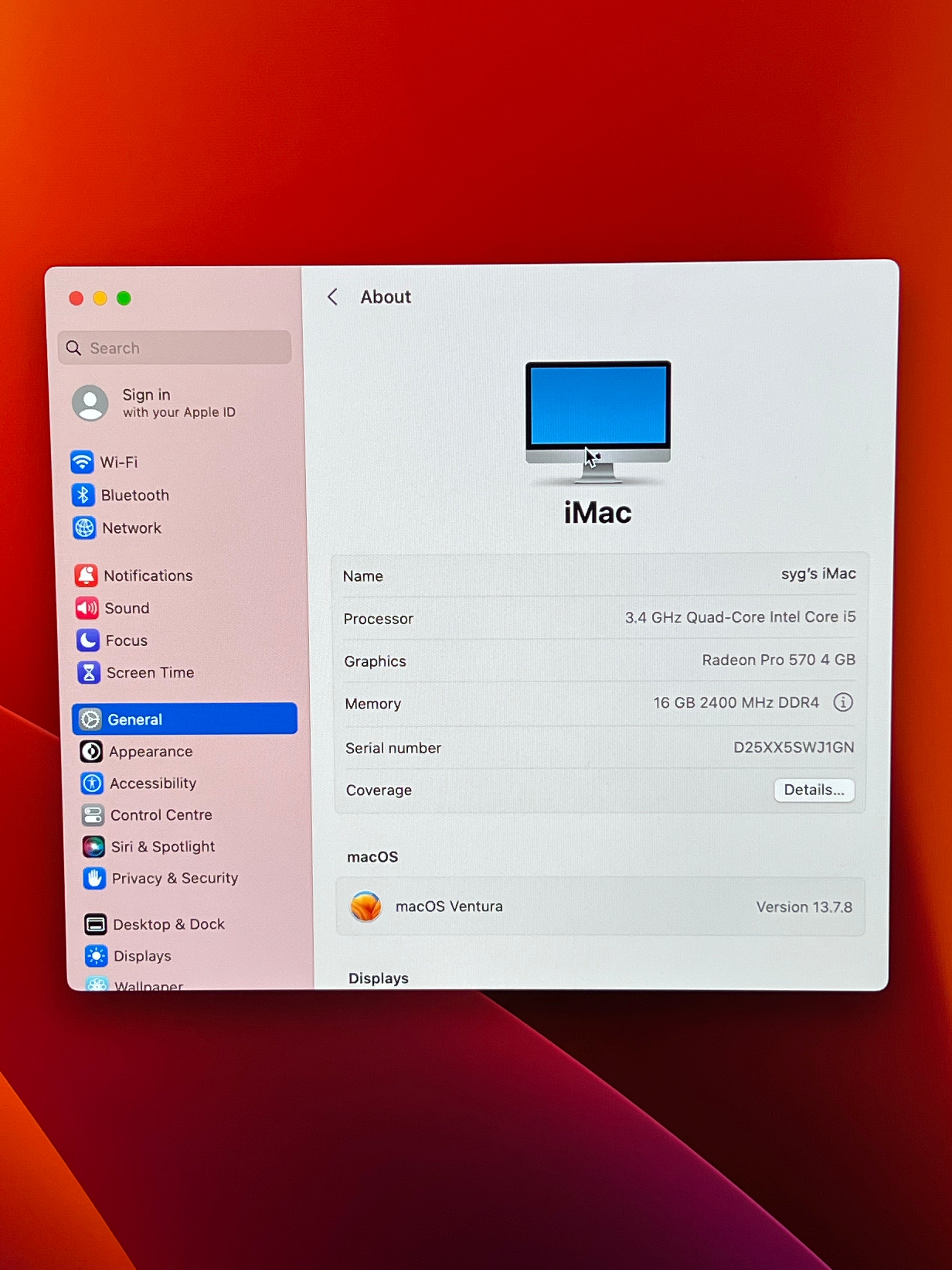Select Bluetooth label in sidebar

pyautogui.click(x=135, y=495)
